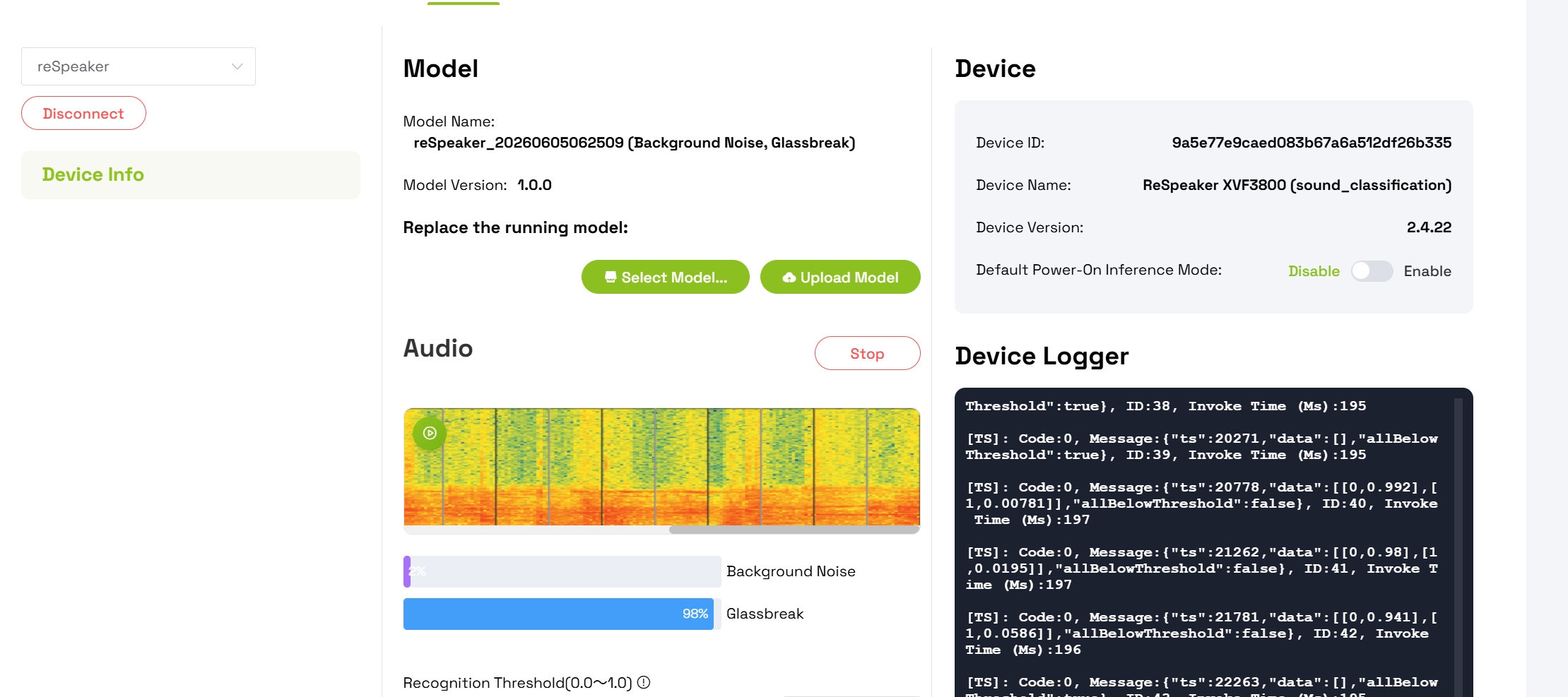Click the Device Logger vertical scrollbar

point(1458,547)
